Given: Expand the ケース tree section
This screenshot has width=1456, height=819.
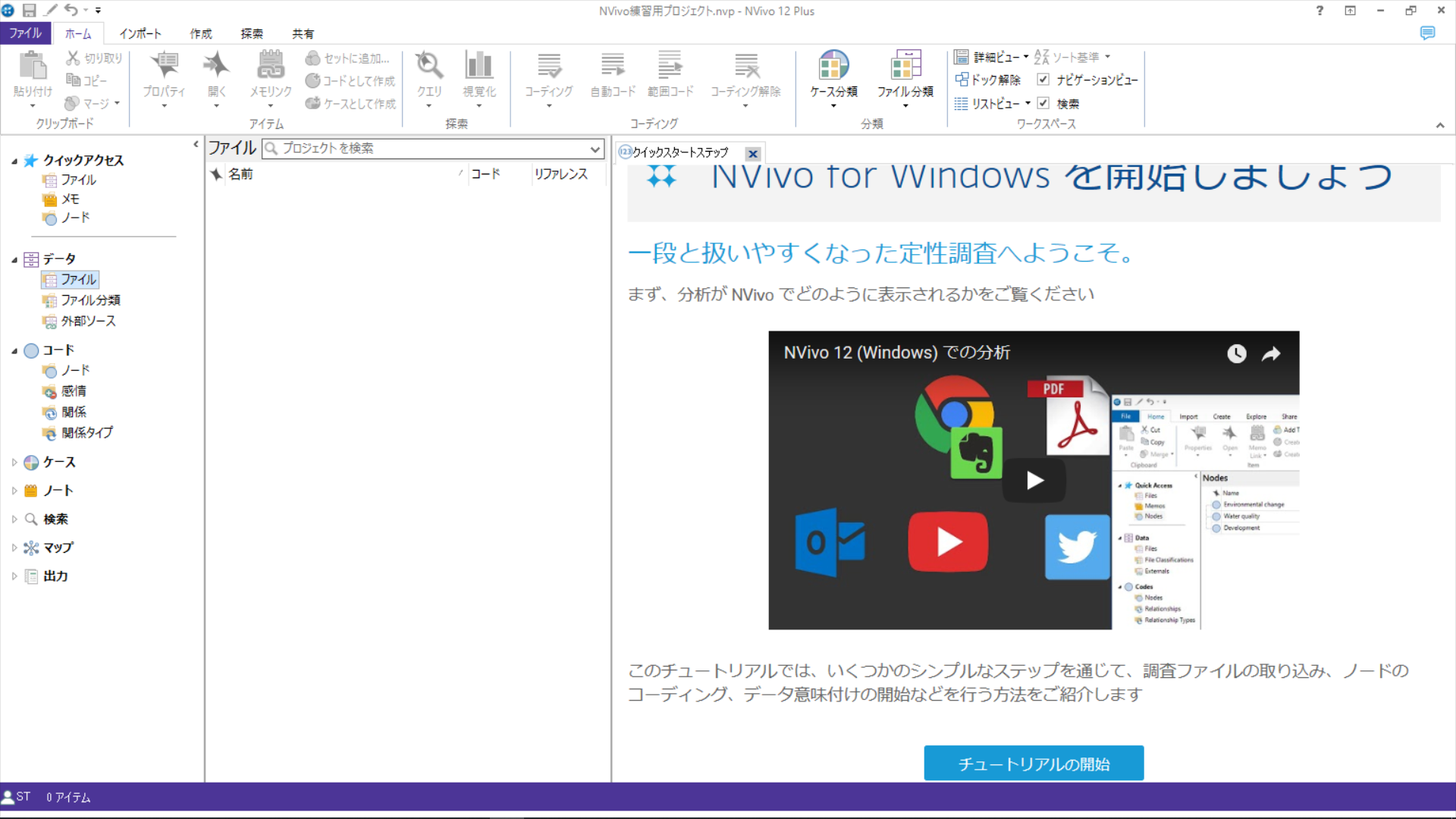Looking at the screenshot, I should click(x=14, y=463).
